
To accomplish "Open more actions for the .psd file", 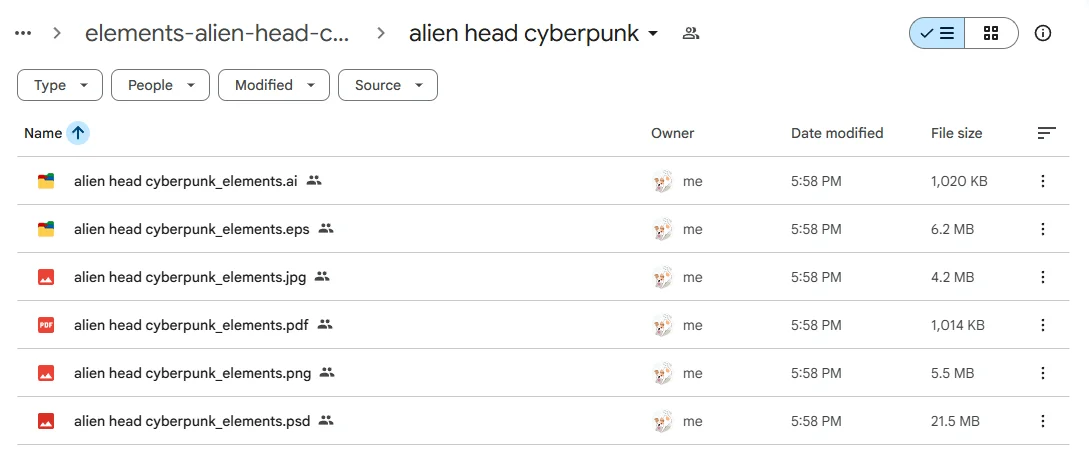I will coord(1043,421).
